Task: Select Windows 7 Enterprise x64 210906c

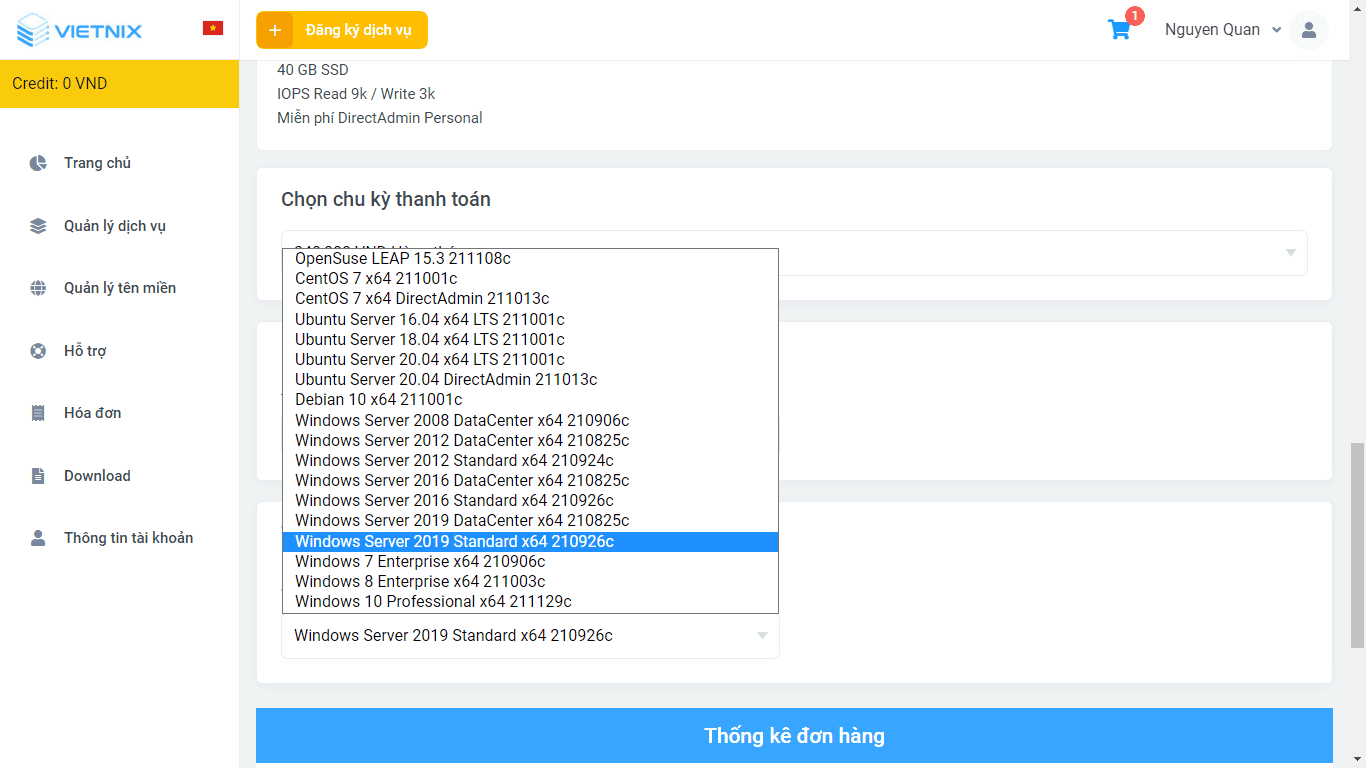Action: 530,561
